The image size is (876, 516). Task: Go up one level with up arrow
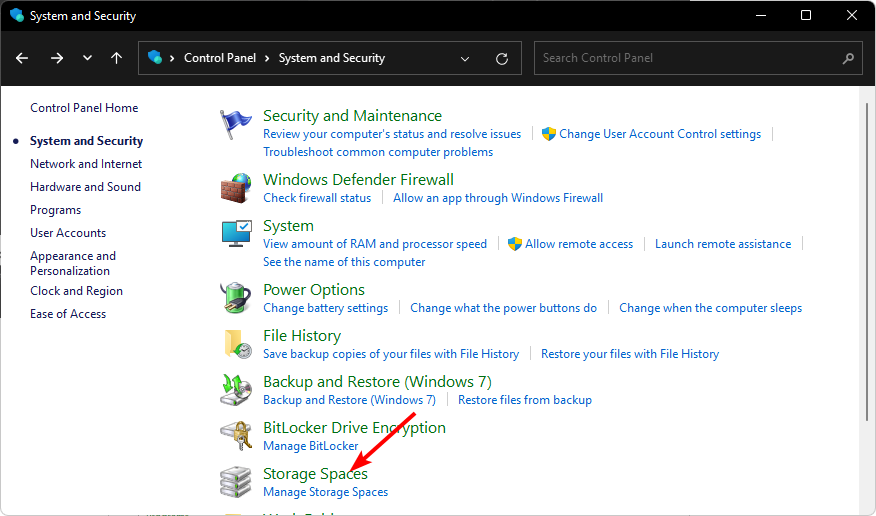(116, 58)
